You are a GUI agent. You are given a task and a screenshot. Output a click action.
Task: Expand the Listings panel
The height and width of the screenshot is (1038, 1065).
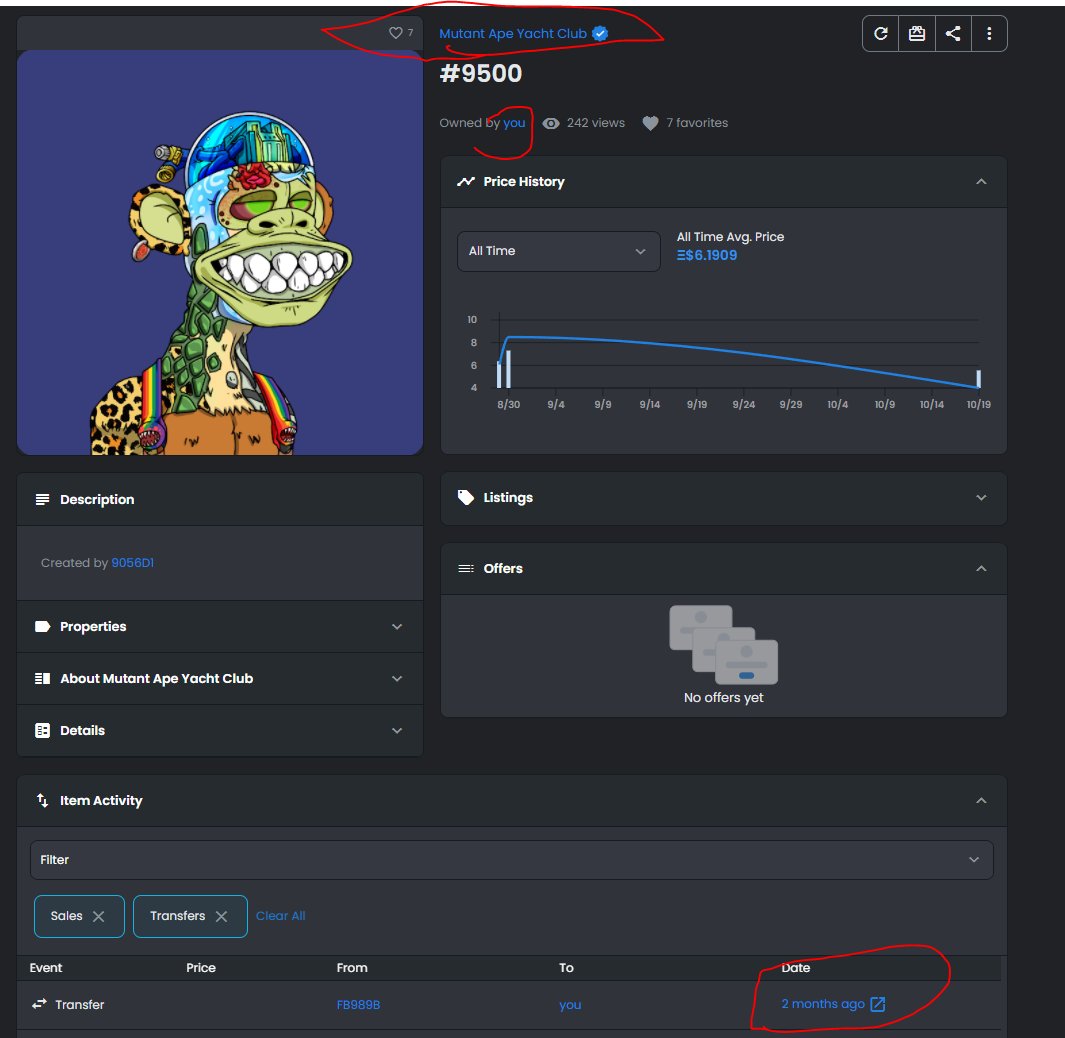981,497
